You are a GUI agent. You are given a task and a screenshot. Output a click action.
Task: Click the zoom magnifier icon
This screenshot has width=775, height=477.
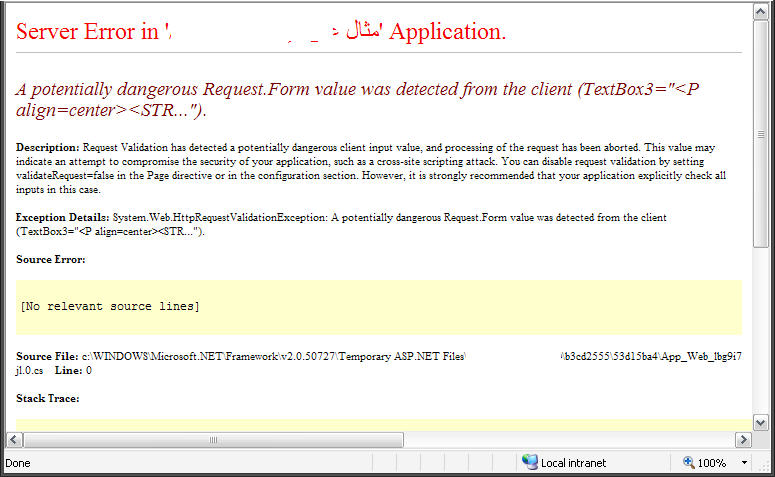click(688, 462)
